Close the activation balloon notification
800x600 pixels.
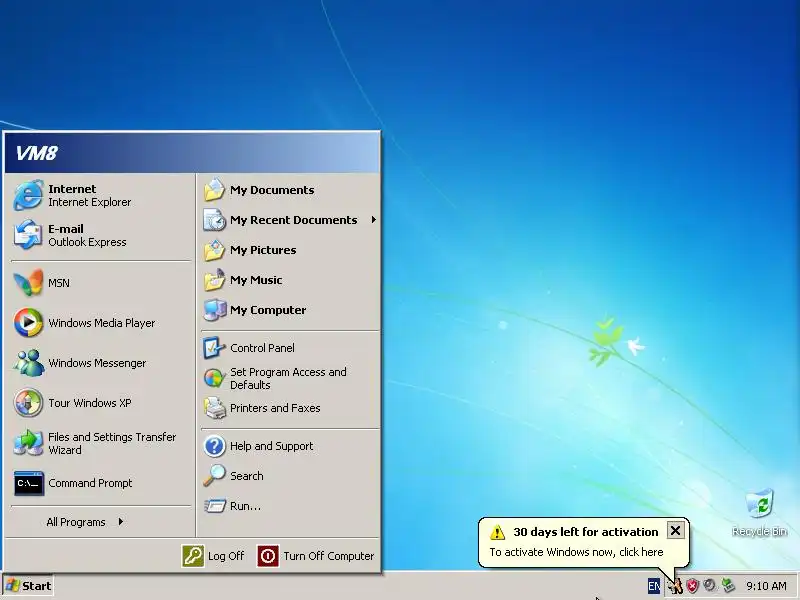[x=675, y=531]
